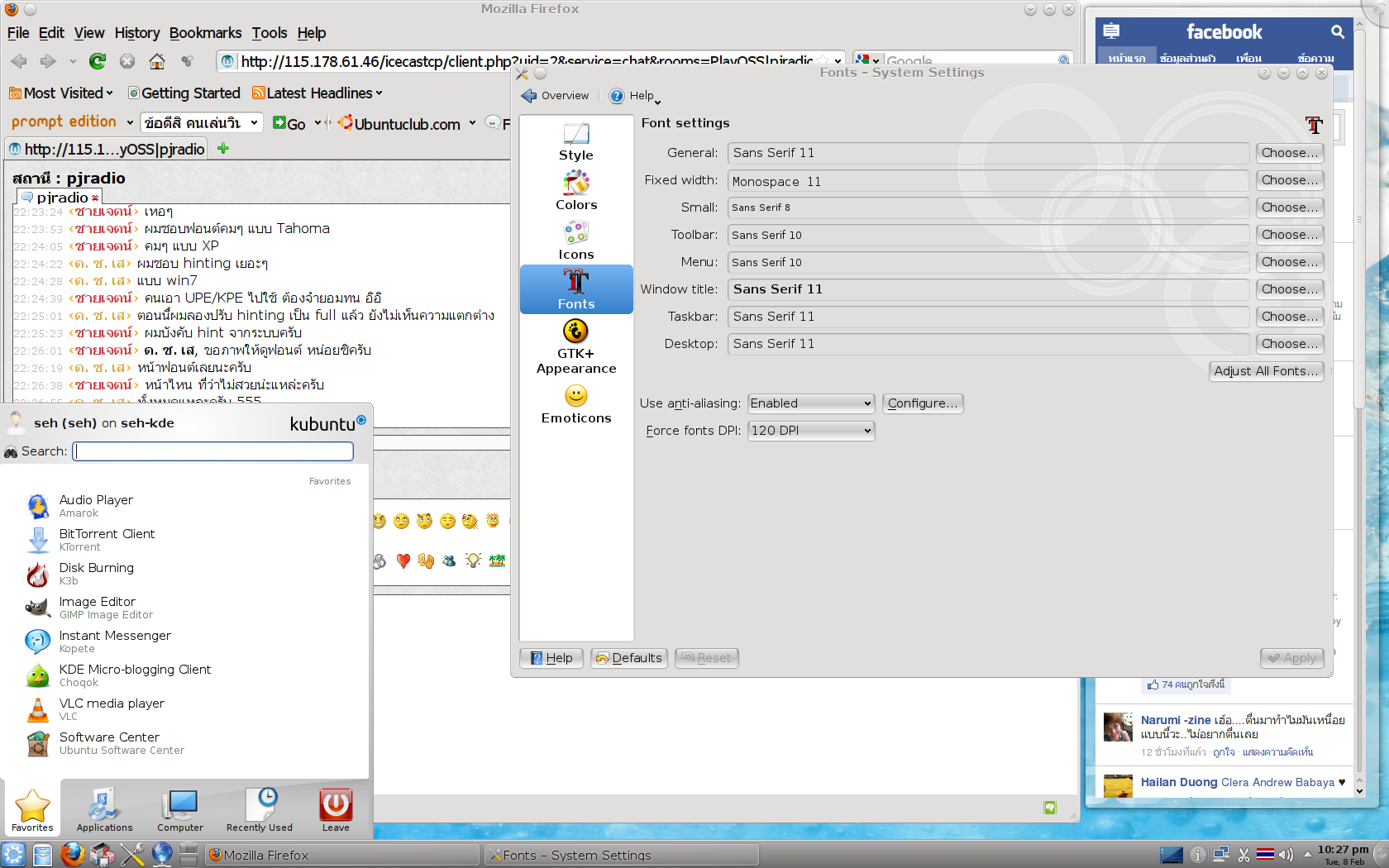Expand the Use anti-aliasing dropdown
Image resolution: width=1389 pixels, height=868 pixels.
[x=810, y=403]
